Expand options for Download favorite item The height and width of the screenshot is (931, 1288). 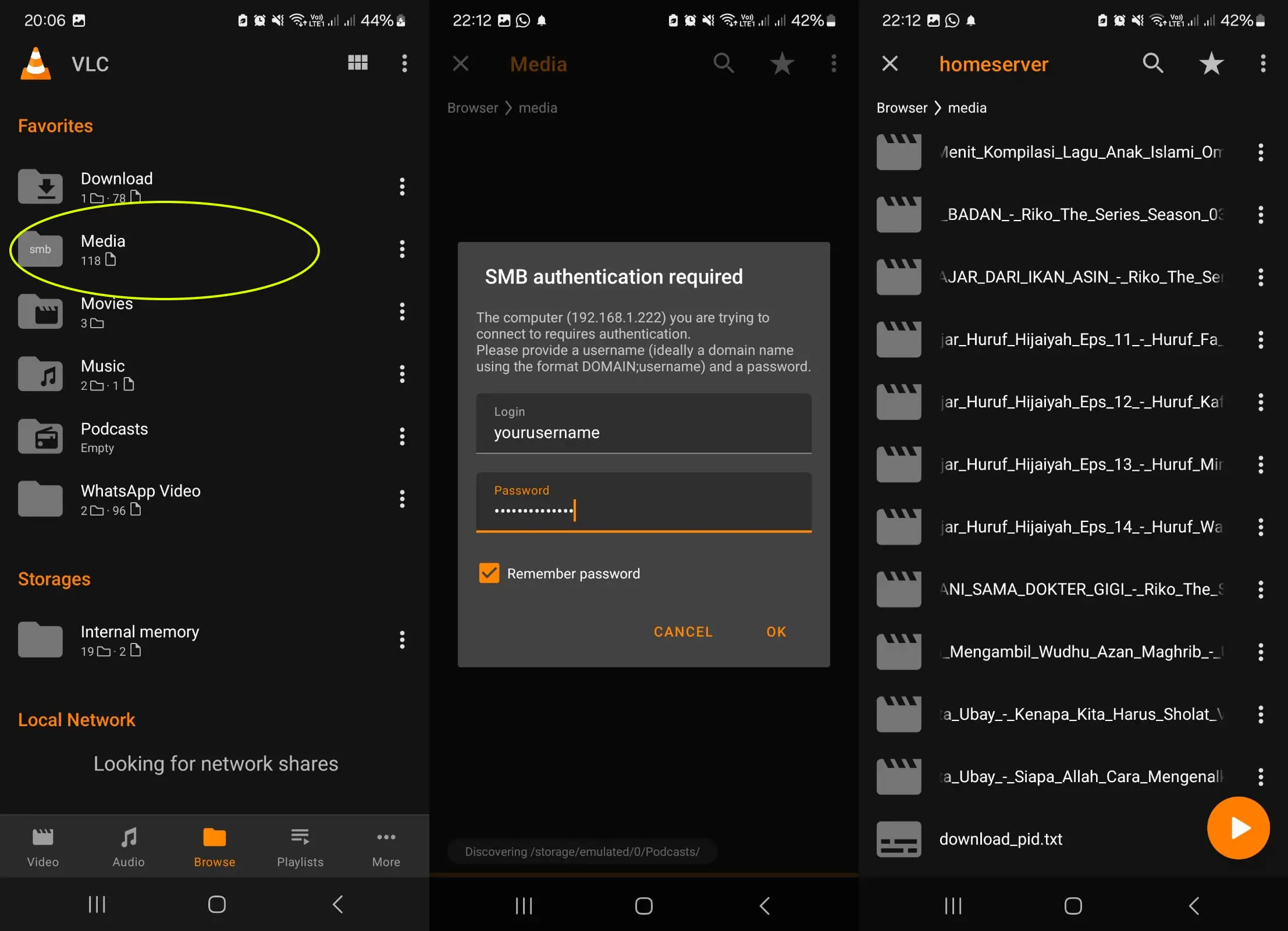coord(404,186)
